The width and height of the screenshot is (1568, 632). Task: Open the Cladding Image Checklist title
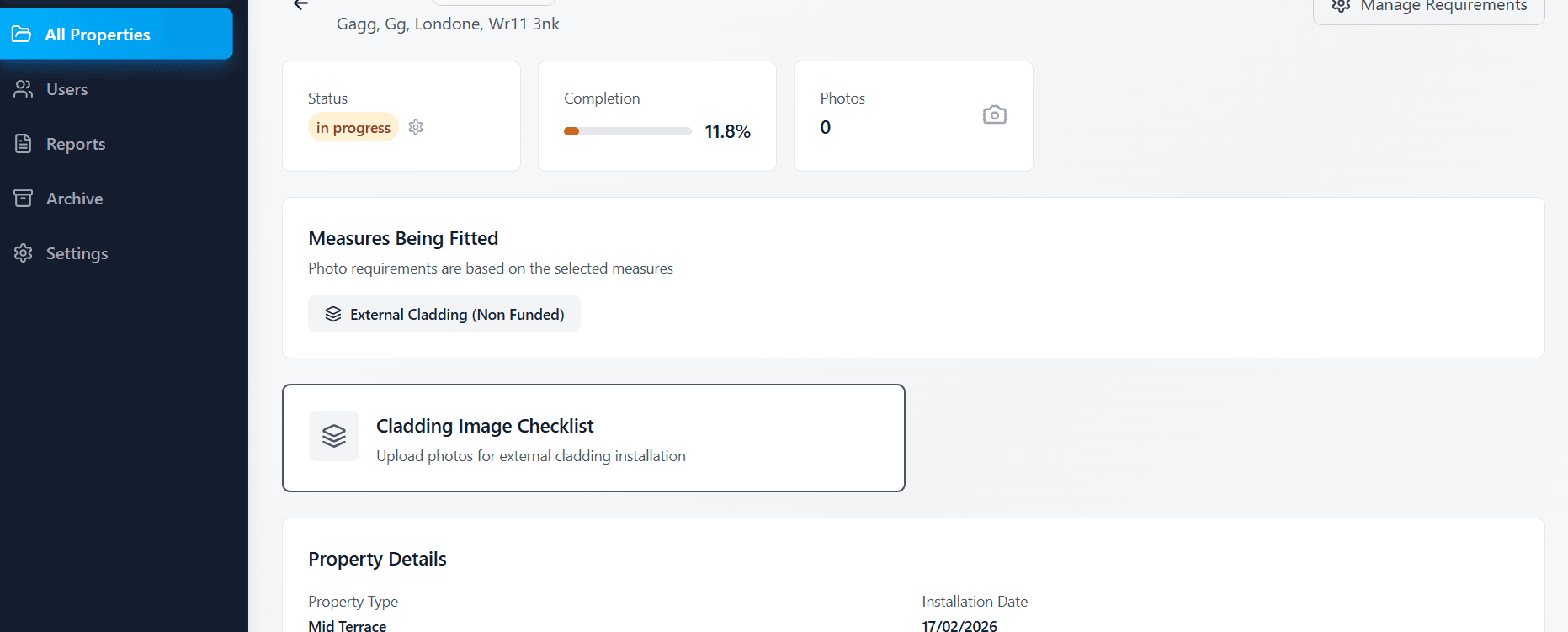pyautogui.click(x=485, y=426)
